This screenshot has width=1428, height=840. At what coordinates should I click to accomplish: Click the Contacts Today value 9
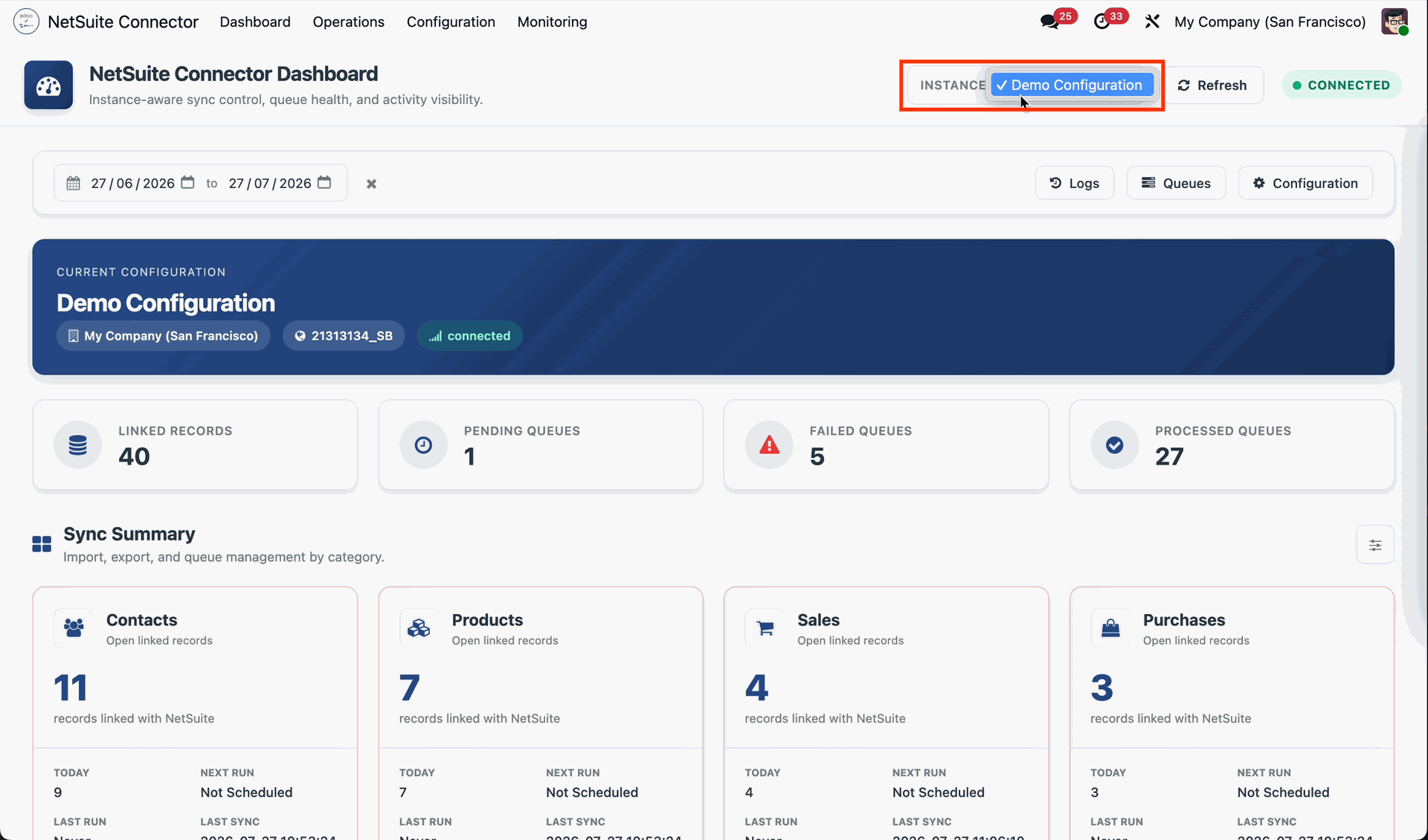58,792
